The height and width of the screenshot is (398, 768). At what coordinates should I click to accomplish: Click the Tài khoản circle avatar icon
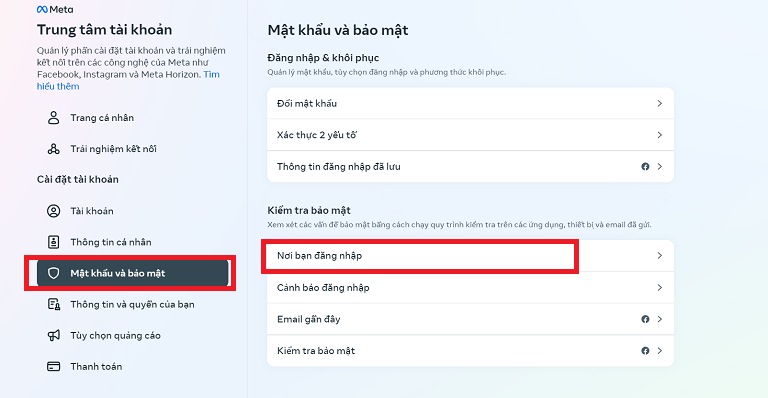click(53, 211)
